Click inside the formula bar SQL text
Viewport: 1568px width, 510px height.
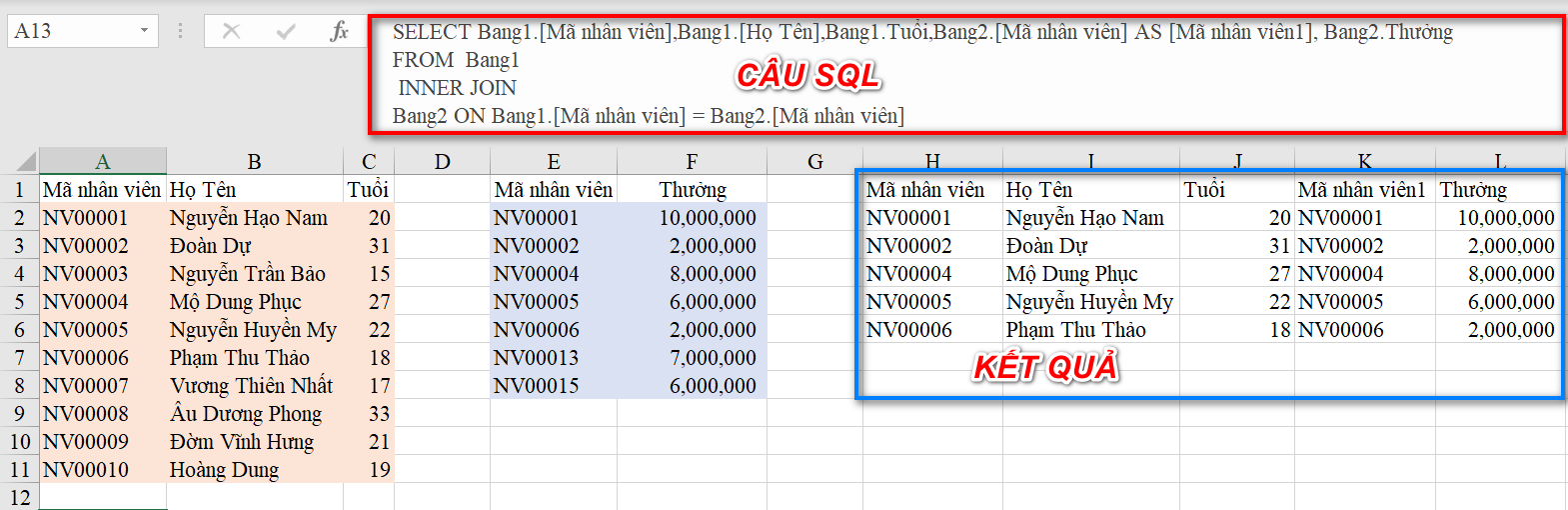coord(964,74)
